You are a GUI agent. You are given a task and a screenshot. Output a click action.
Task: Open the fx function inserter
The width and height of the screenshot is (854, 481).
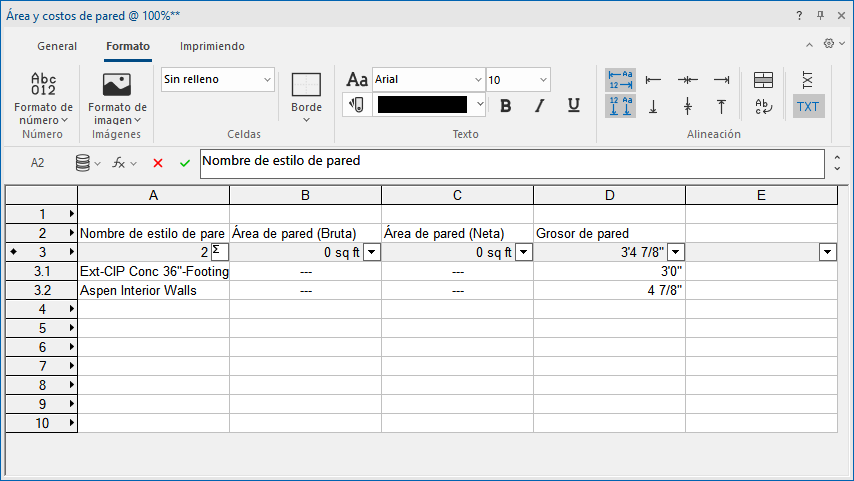tap(119, 162)
